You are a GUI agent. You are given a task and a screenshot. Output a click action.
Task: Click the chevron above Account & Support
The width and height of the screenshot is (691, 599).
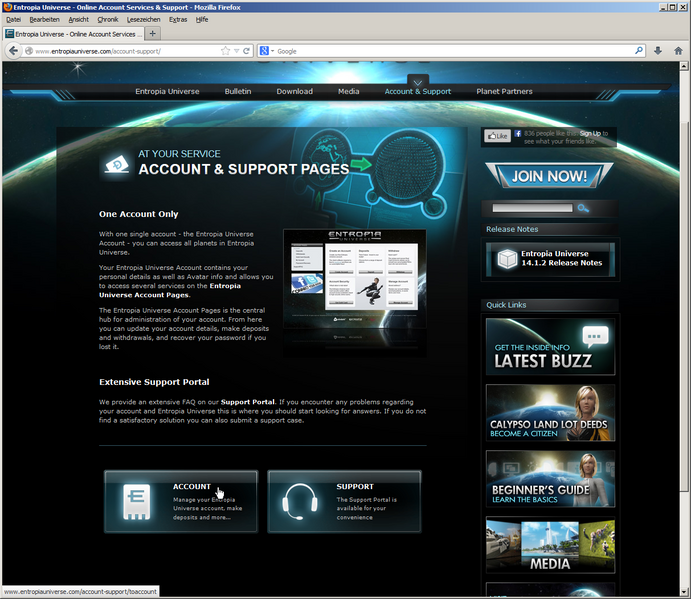tap(418, 82)
